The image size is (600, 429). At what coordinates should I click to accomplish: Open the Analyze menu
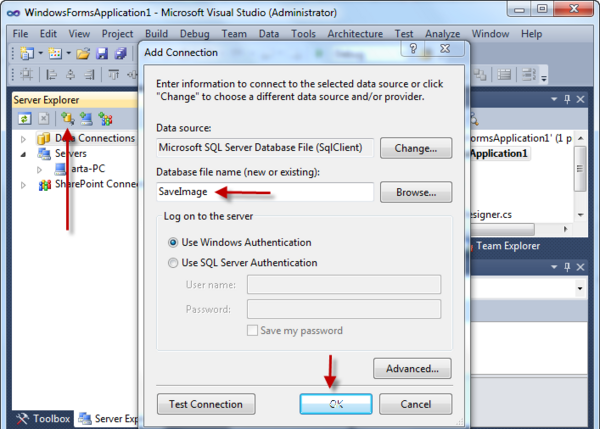tap(442, 34)
